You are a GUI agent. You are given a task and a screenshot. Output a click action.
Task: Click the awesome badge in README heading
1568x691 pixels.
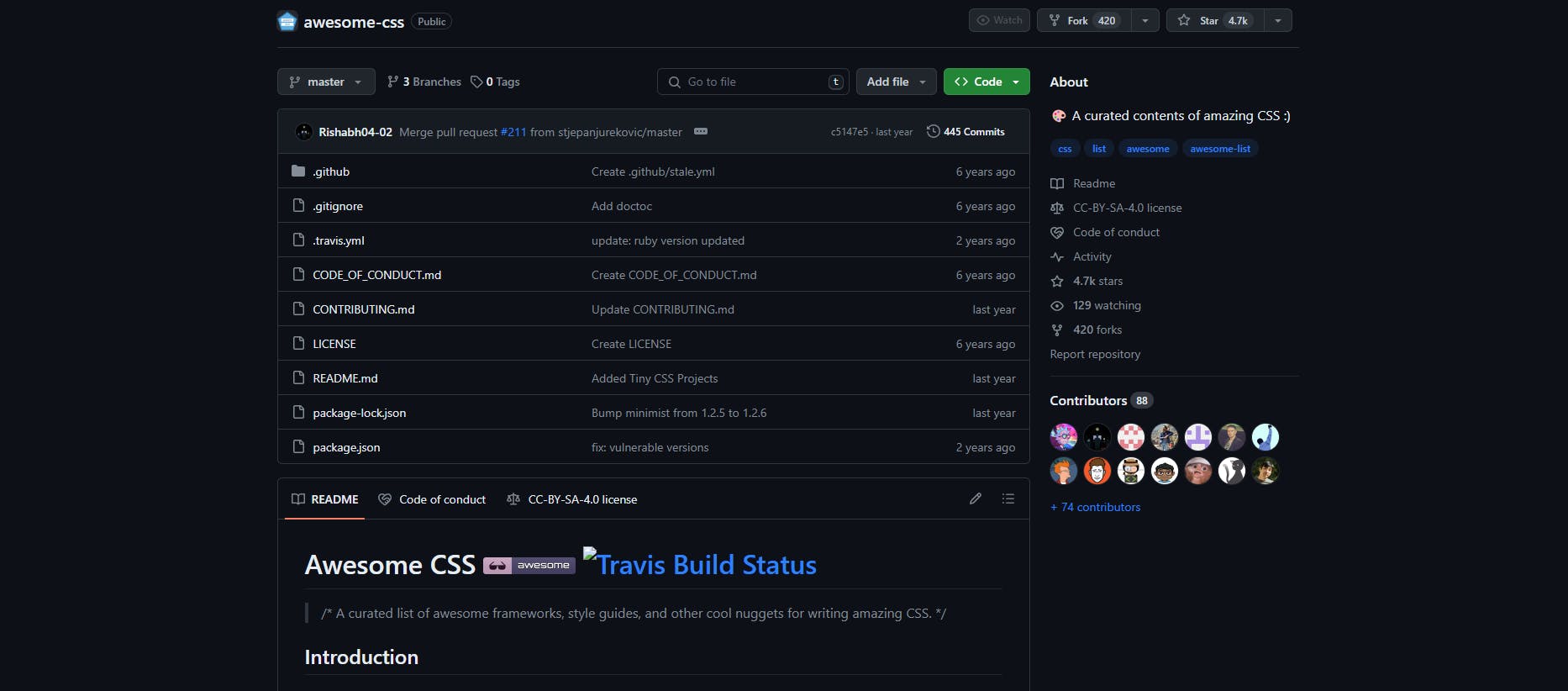click(x=529, y=566)
